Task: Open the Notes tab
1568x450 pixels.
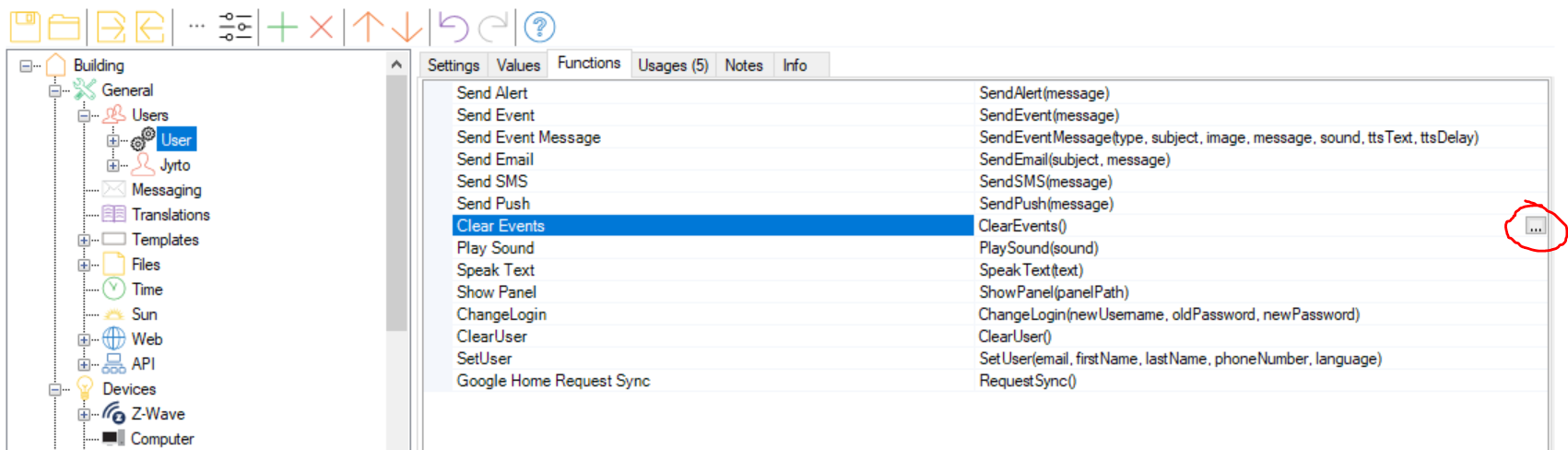Action: (743, 65)
